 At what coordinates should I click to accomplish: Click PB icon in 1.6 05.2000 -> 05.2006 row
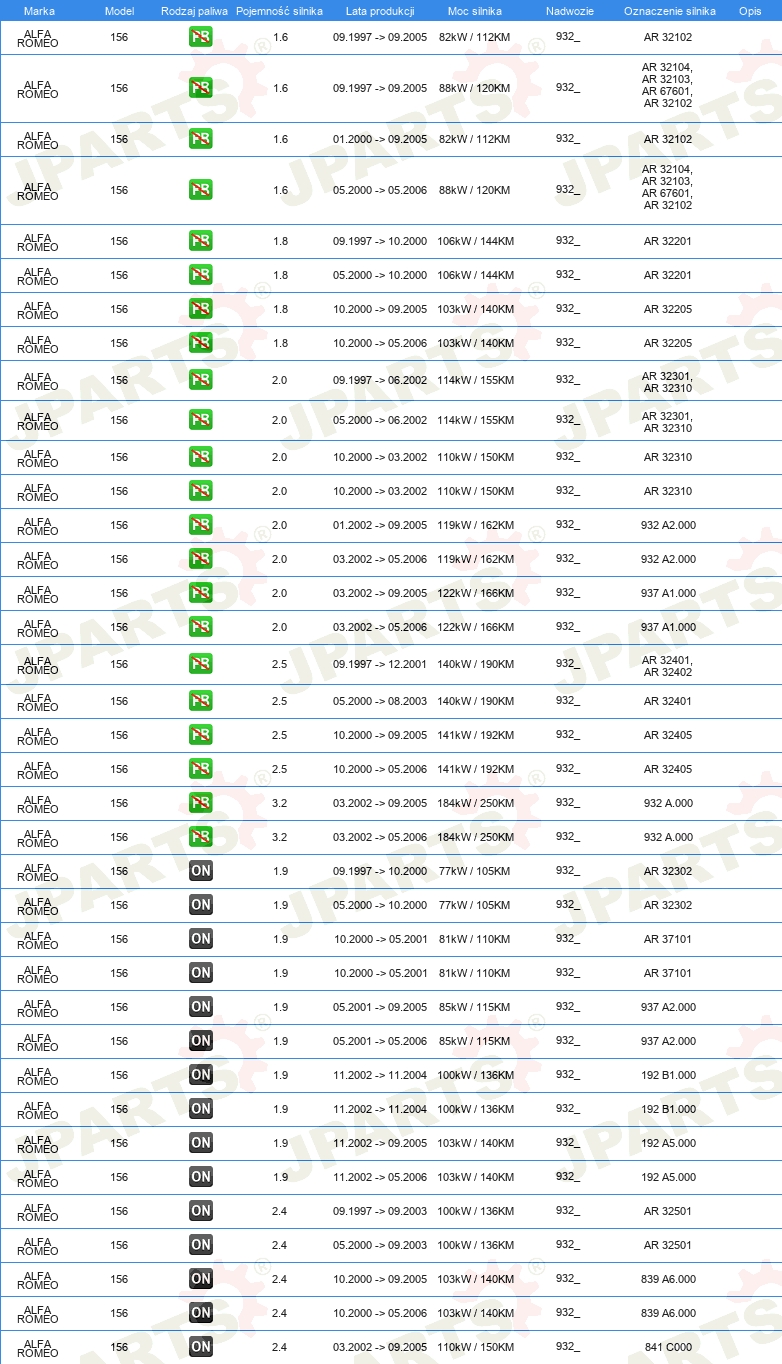point(201,190)
